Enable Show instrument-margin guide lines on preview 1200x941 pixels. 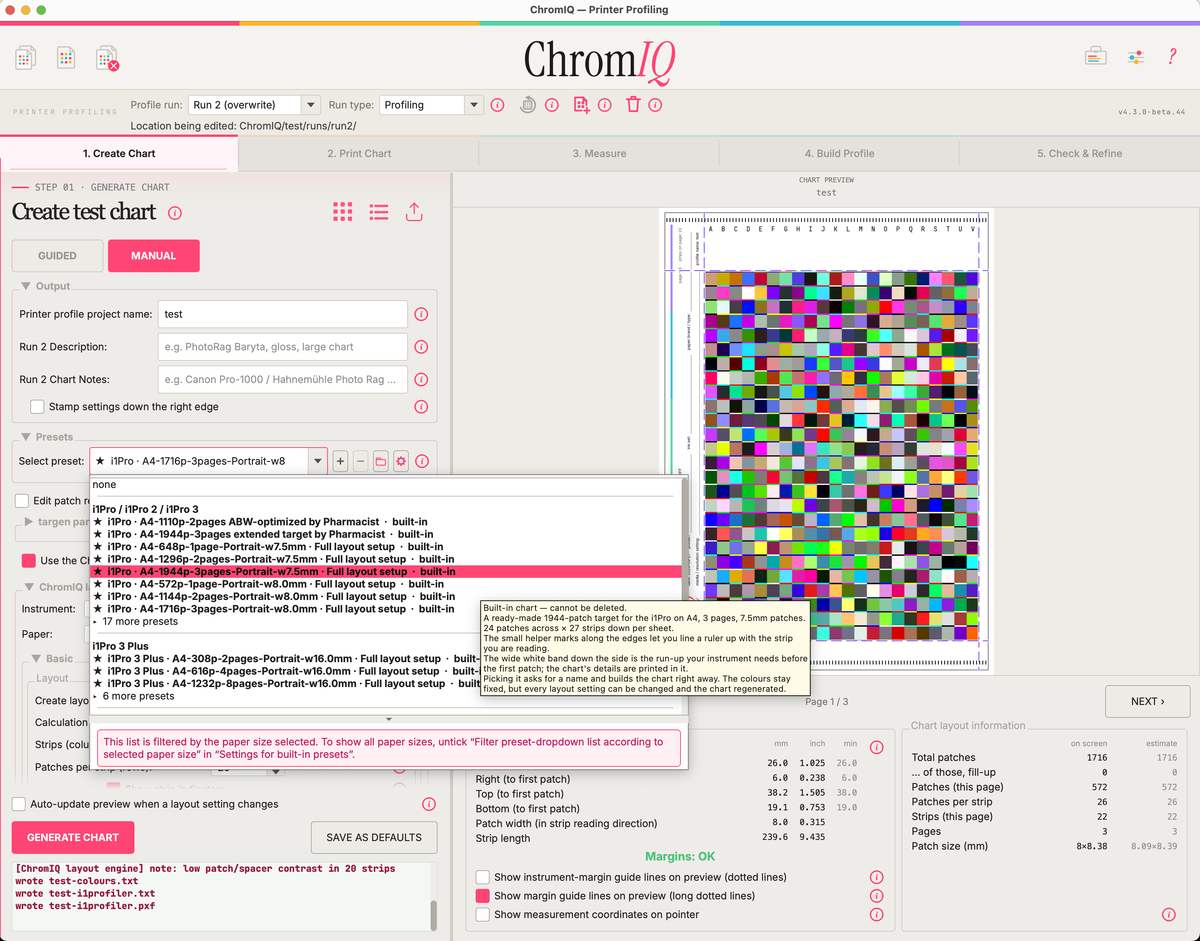483,877
